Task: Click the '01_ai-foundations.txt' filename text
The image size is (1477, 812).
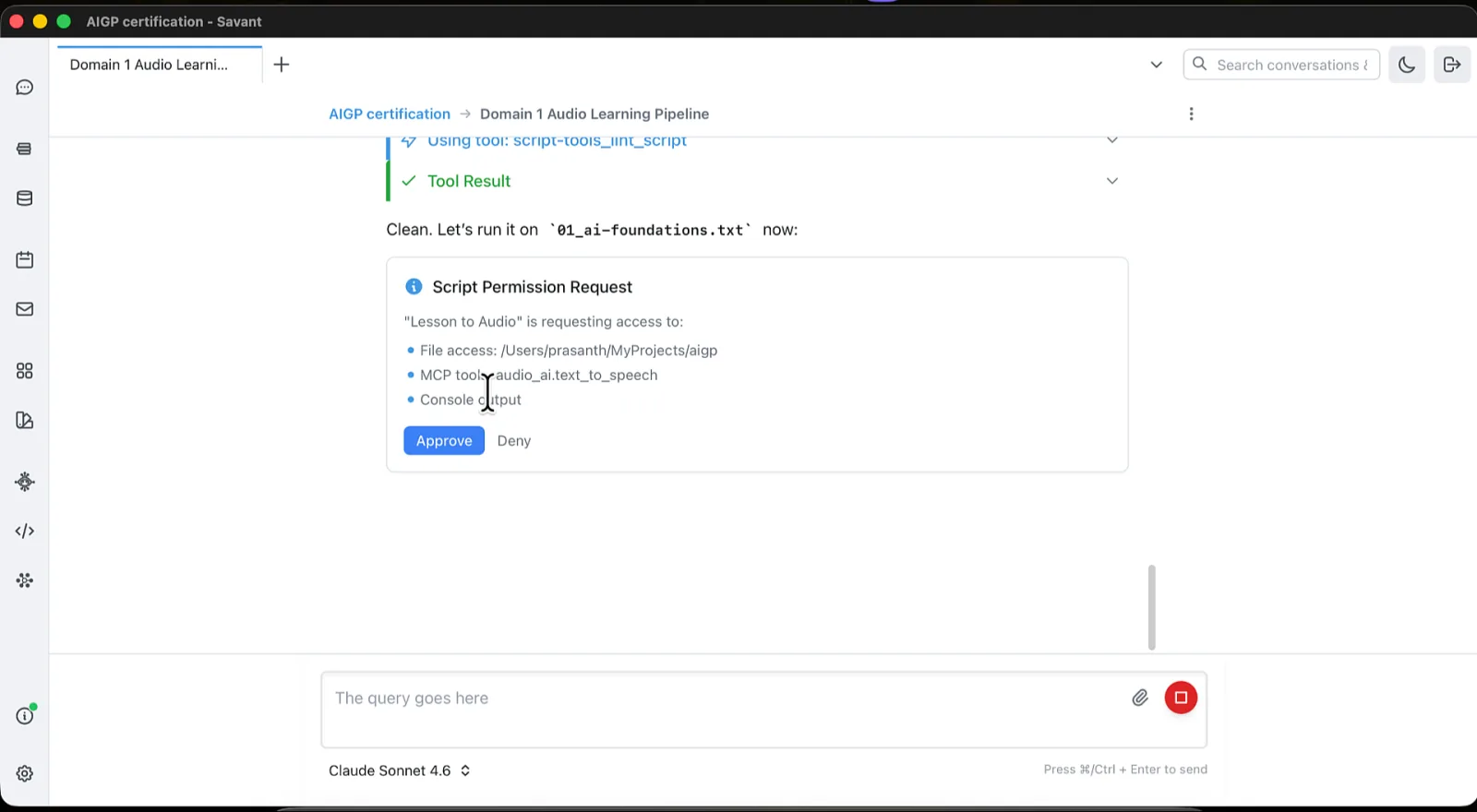Action: [x=651, y=230]
